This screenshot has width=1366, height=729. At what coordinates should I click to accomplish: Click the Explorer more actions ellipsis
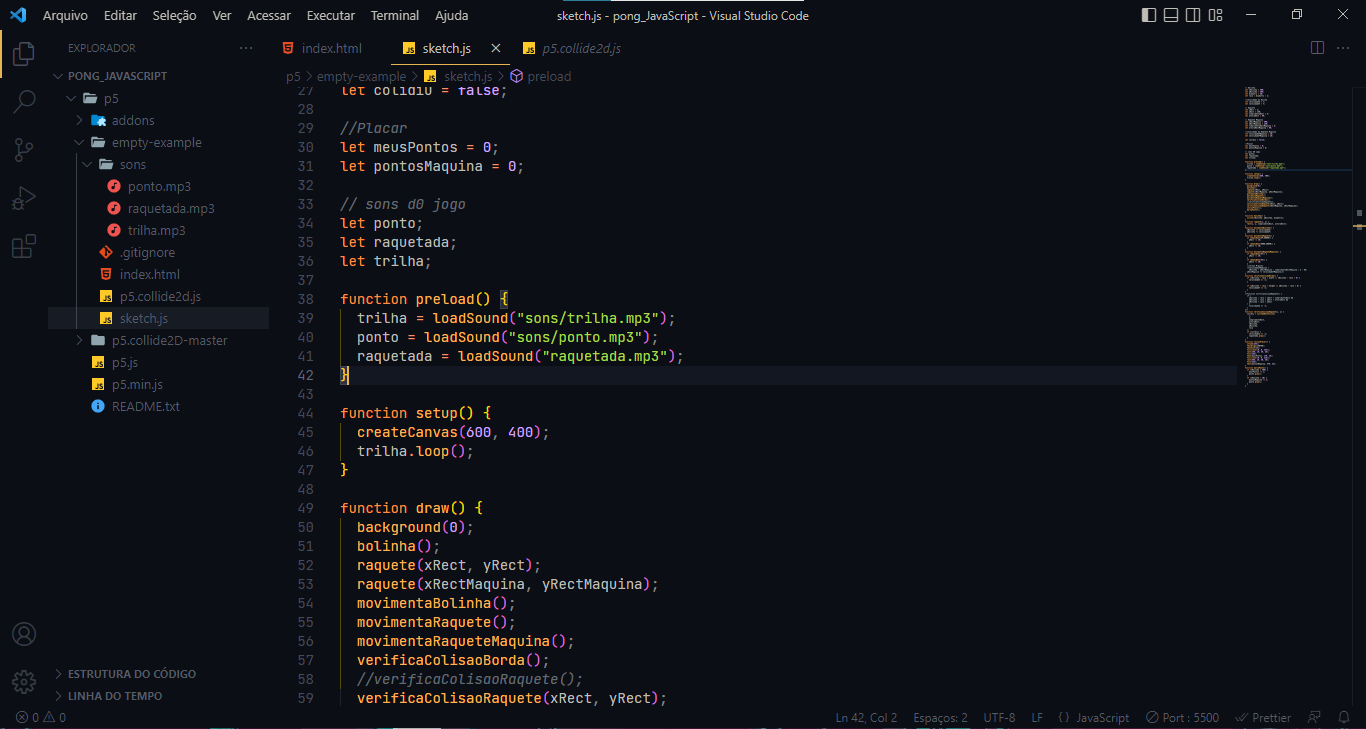click(247, 48)
